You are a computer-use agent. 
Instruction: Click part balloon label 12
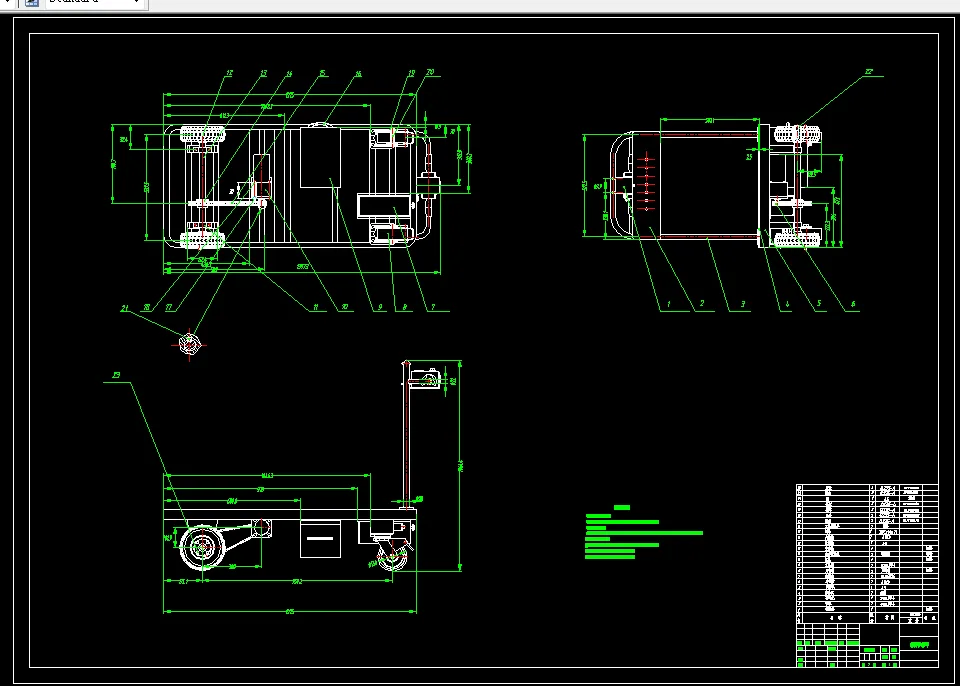pos(229,73)
